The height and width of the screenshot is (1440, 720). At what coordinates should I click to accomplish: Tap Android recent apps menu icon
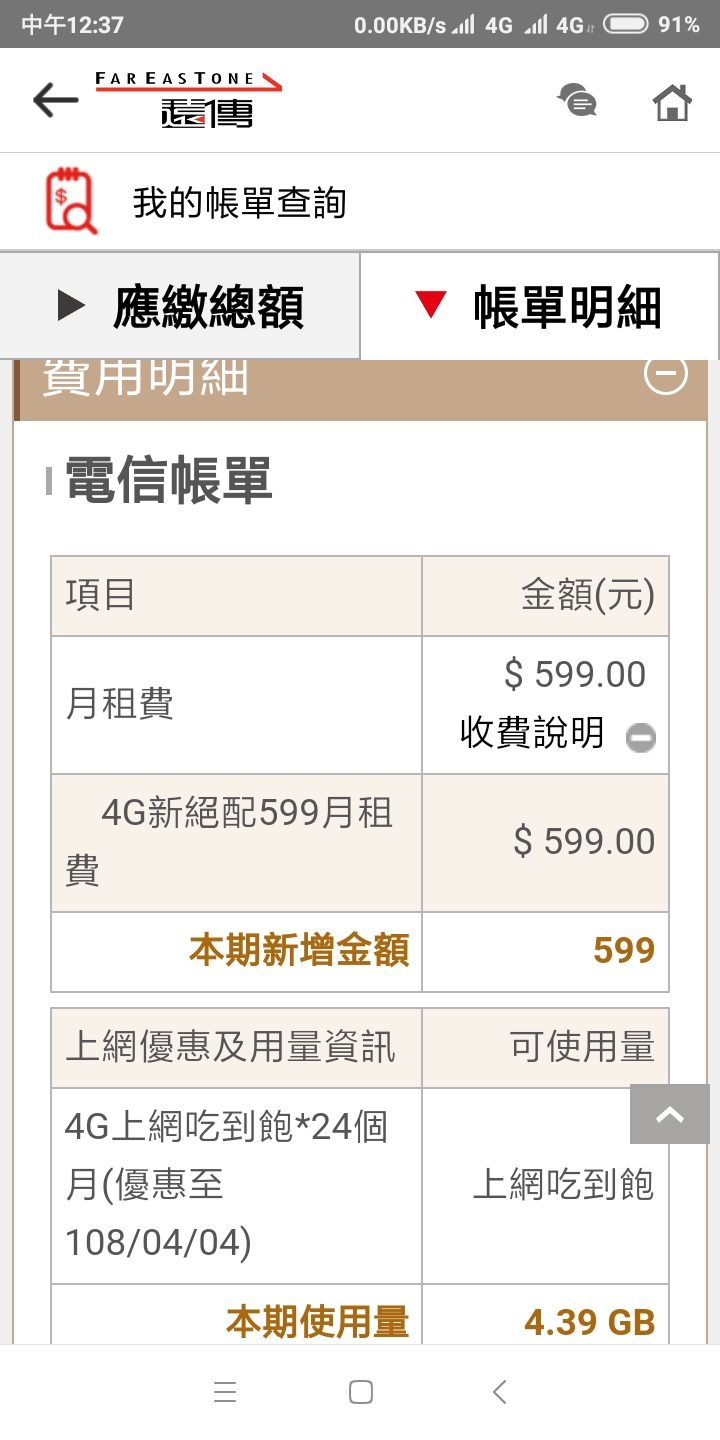[225, 1392]
